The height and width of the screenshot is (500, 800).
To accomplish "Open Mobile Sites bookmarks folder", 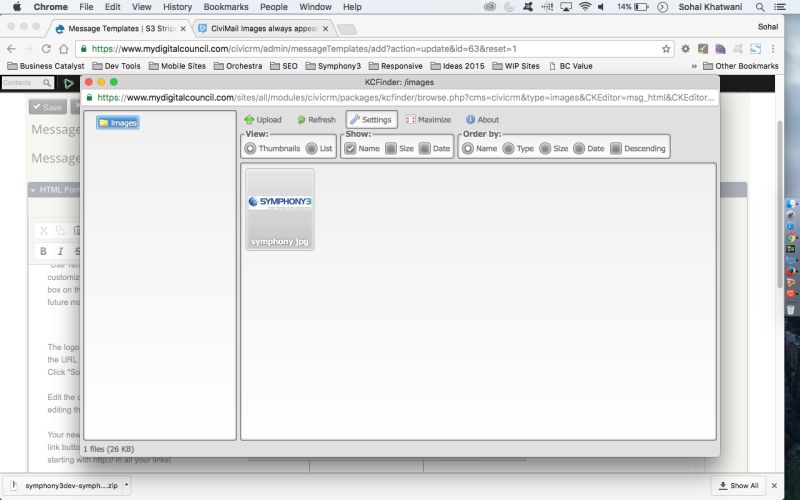I will point(177,66).
